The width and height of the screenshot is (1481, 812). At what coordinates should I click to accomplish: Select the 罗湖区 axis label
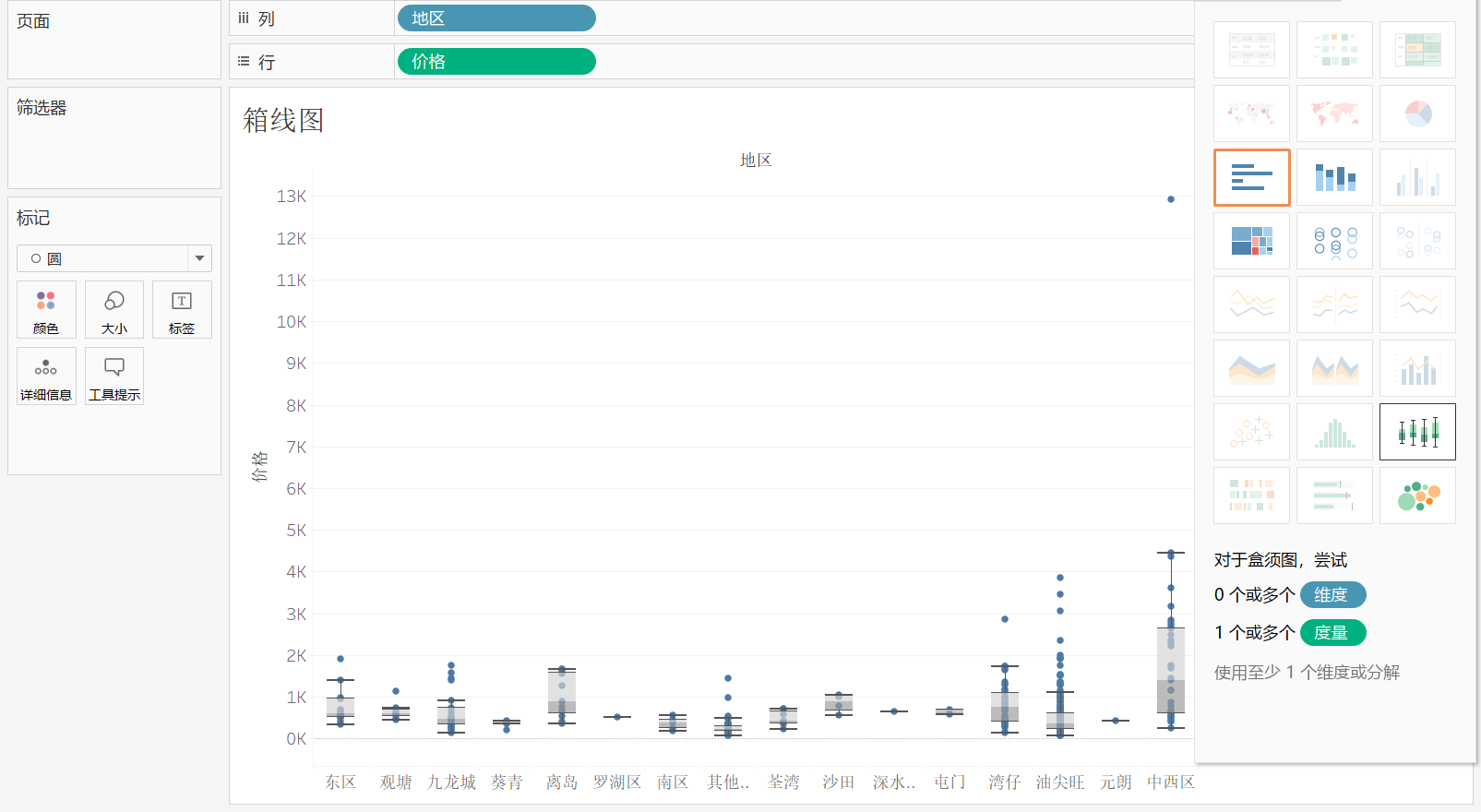coord(617,782)
